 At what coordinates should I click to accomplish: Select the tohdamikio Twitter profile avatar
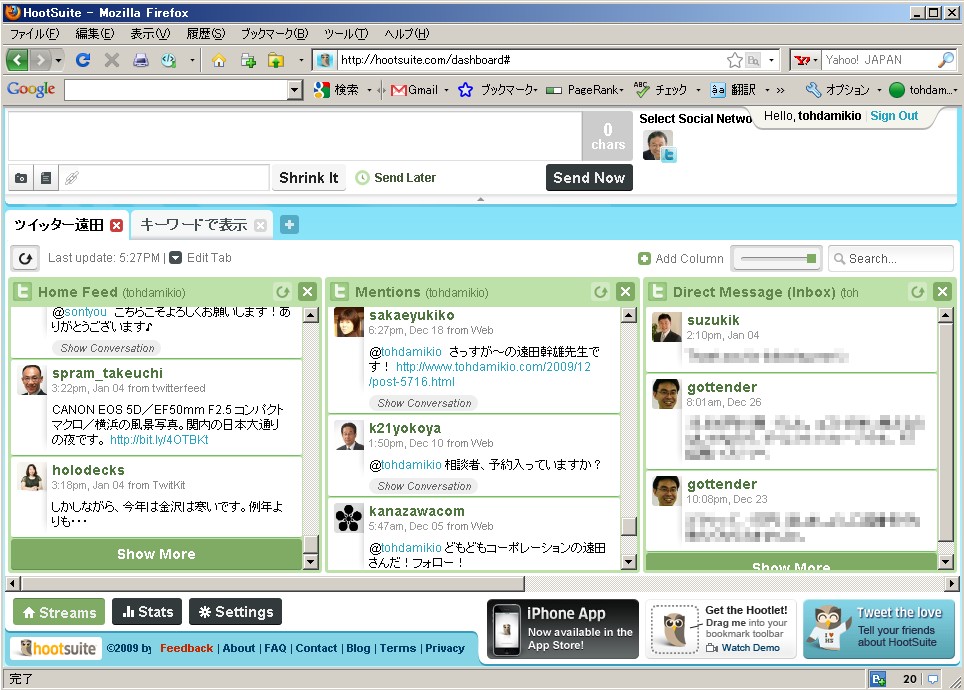(x=658, y=145)
